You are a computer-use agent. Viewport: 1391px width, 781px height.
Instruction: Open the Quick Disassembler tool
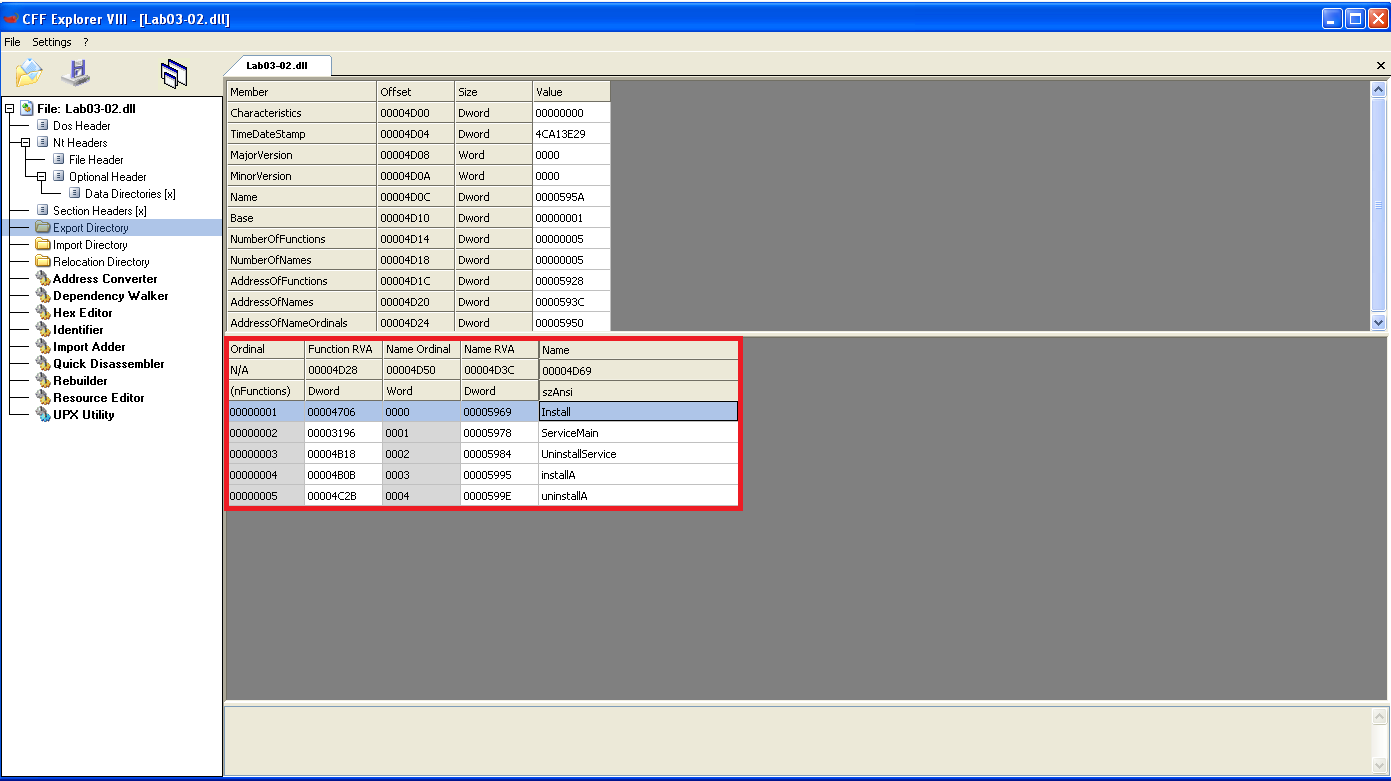(108, 364)
